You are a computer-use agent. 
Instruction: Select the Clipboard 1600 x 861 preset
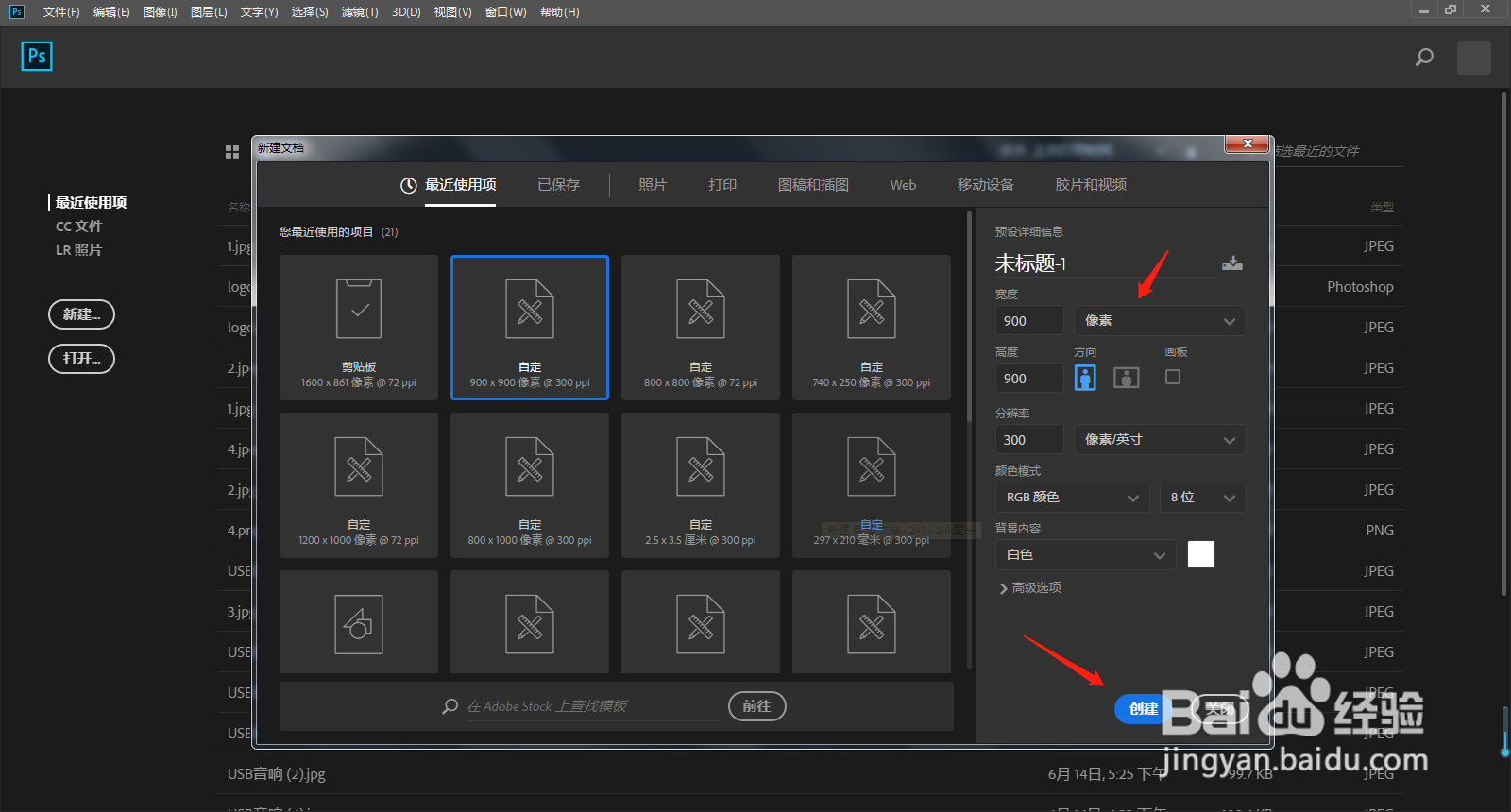pyautogui.click(x=359, y=328)
